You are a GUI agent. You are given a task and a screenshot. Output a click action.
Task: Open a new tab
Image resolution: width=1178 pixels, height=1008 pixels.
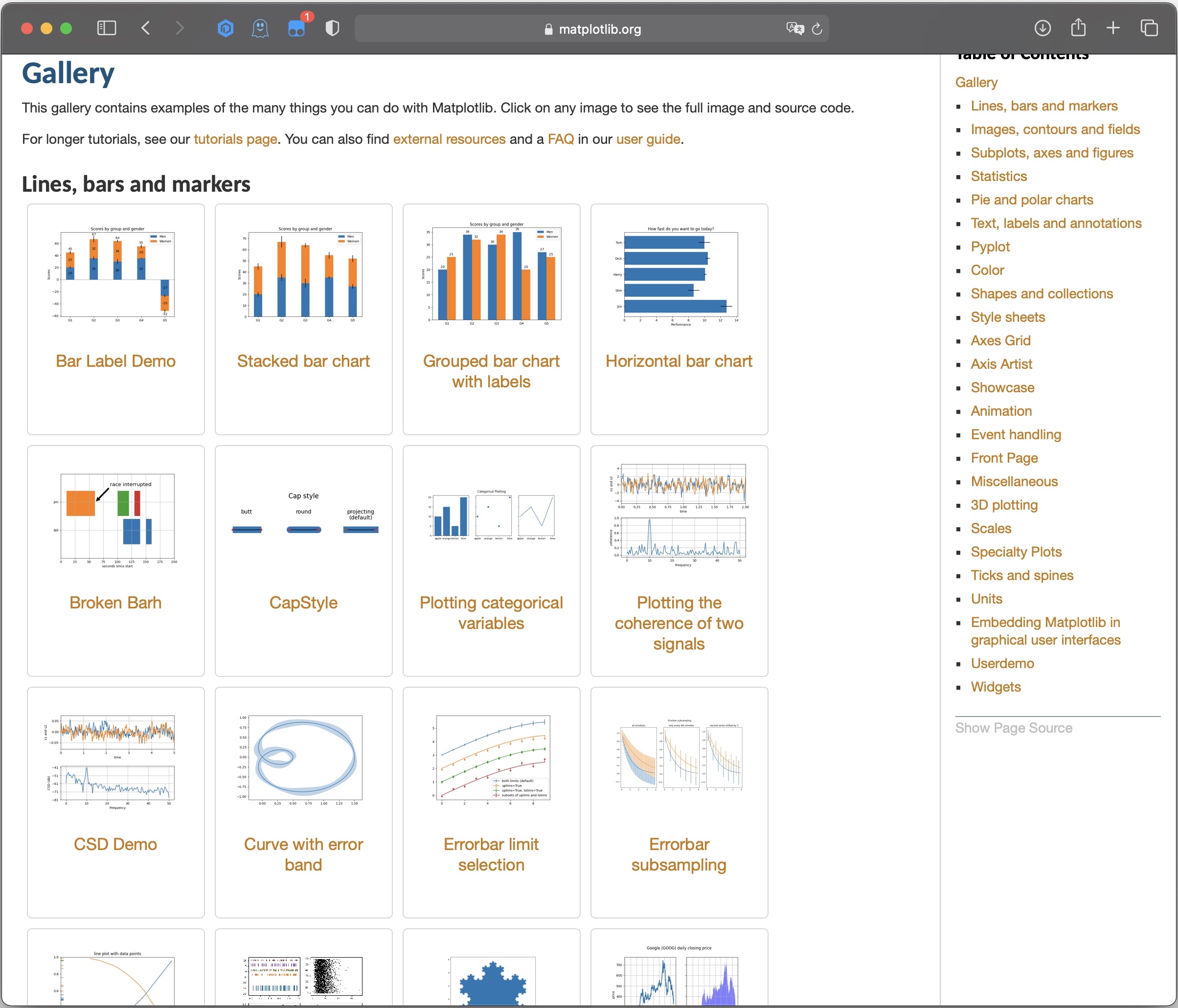coord(1113,28)
